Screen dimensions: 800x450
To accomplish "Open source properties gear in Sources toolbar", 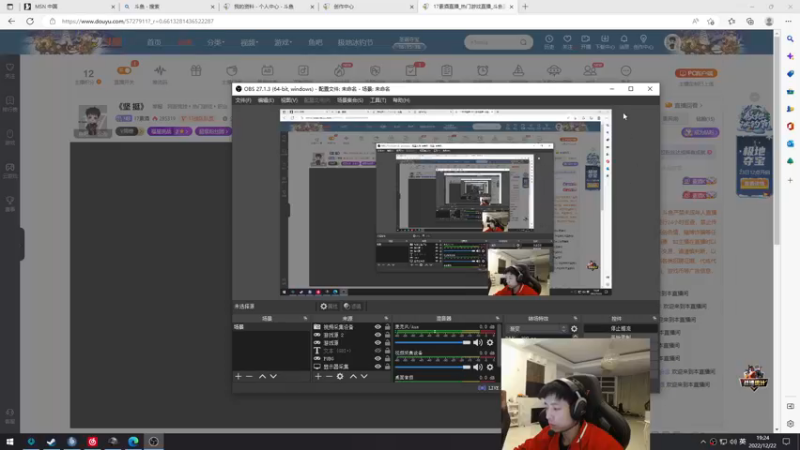I will click(x=340, y=377).
